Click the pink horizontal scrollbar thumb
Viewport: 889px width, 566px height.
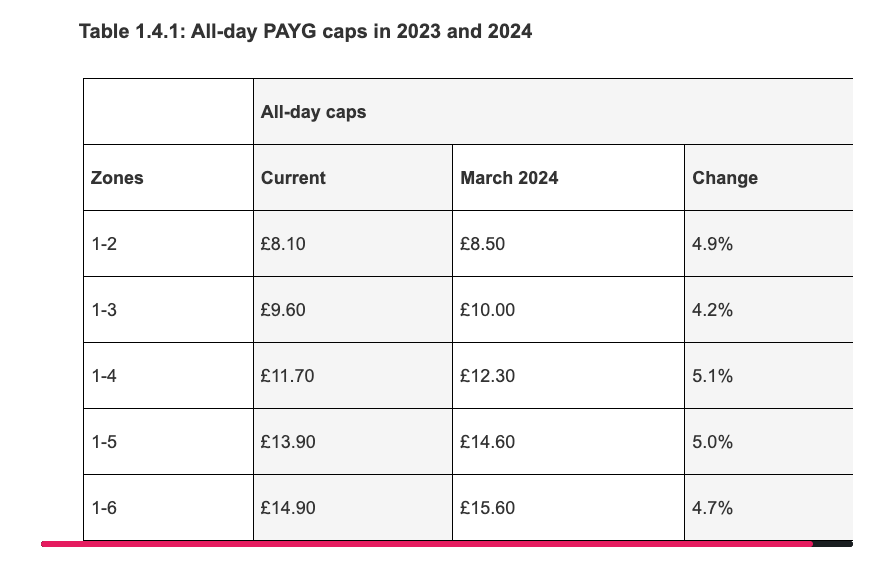coord(427,544)
